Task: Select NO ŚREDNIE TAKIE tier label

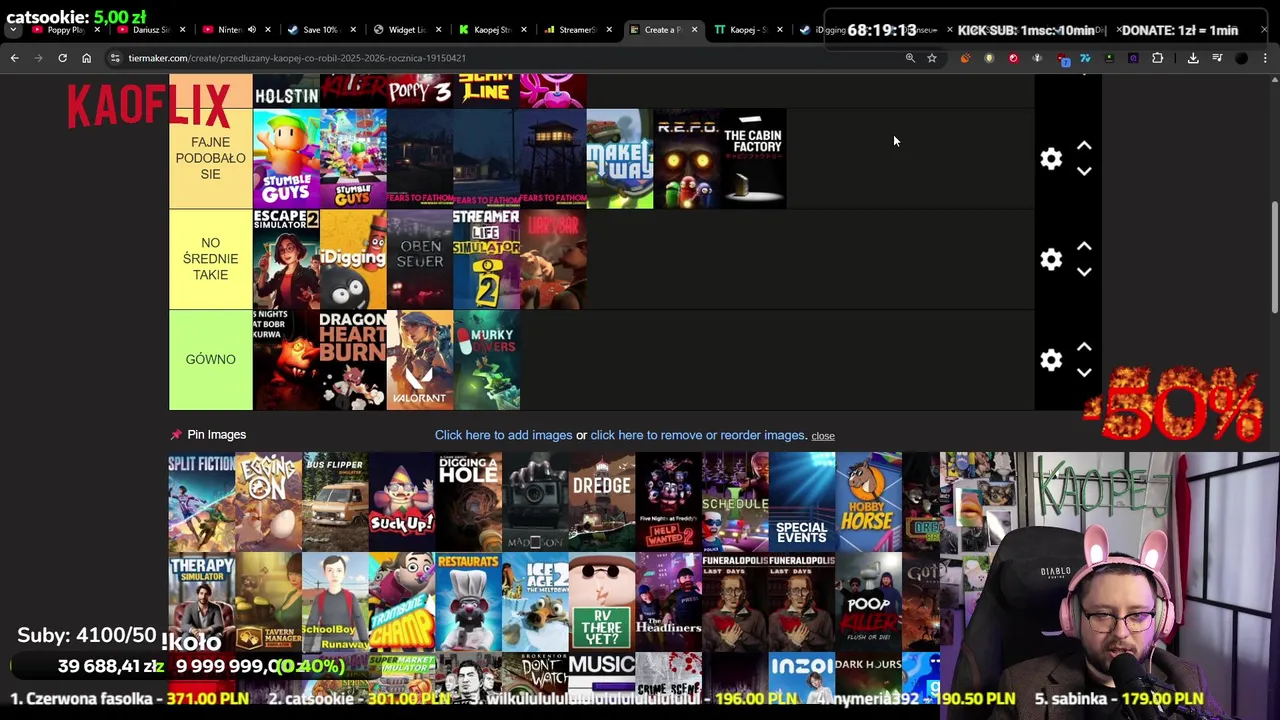Action: 210,259
